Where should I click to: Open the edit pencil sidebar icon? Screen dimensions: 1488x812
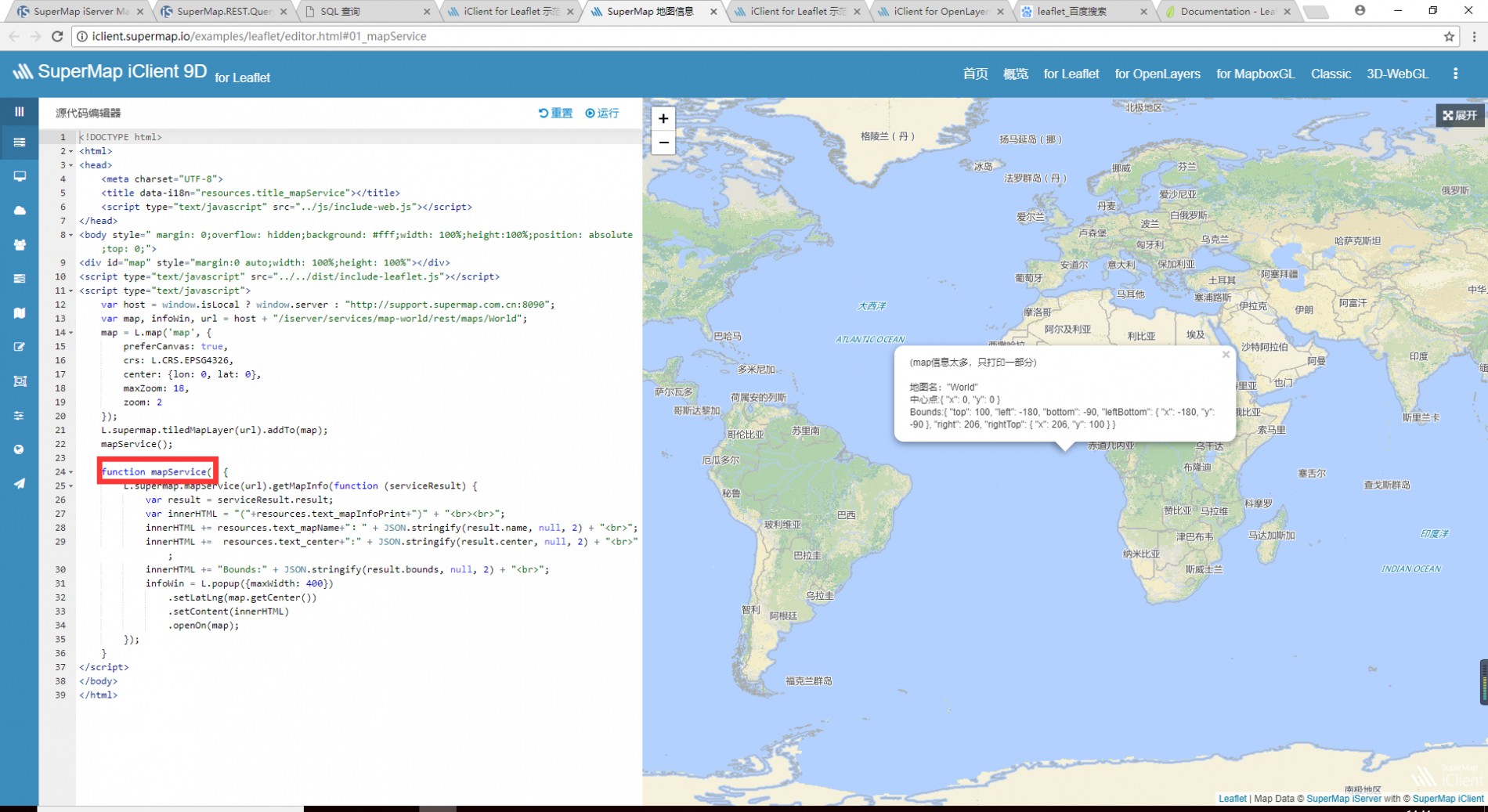click(x=19, y=347)
